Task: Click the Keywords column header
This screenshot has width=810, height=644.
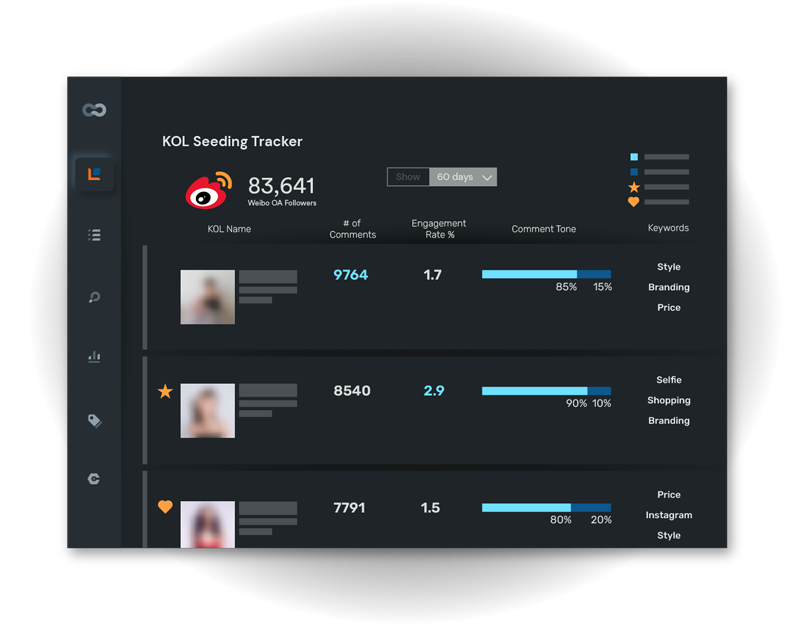Action: coord(668,228)
